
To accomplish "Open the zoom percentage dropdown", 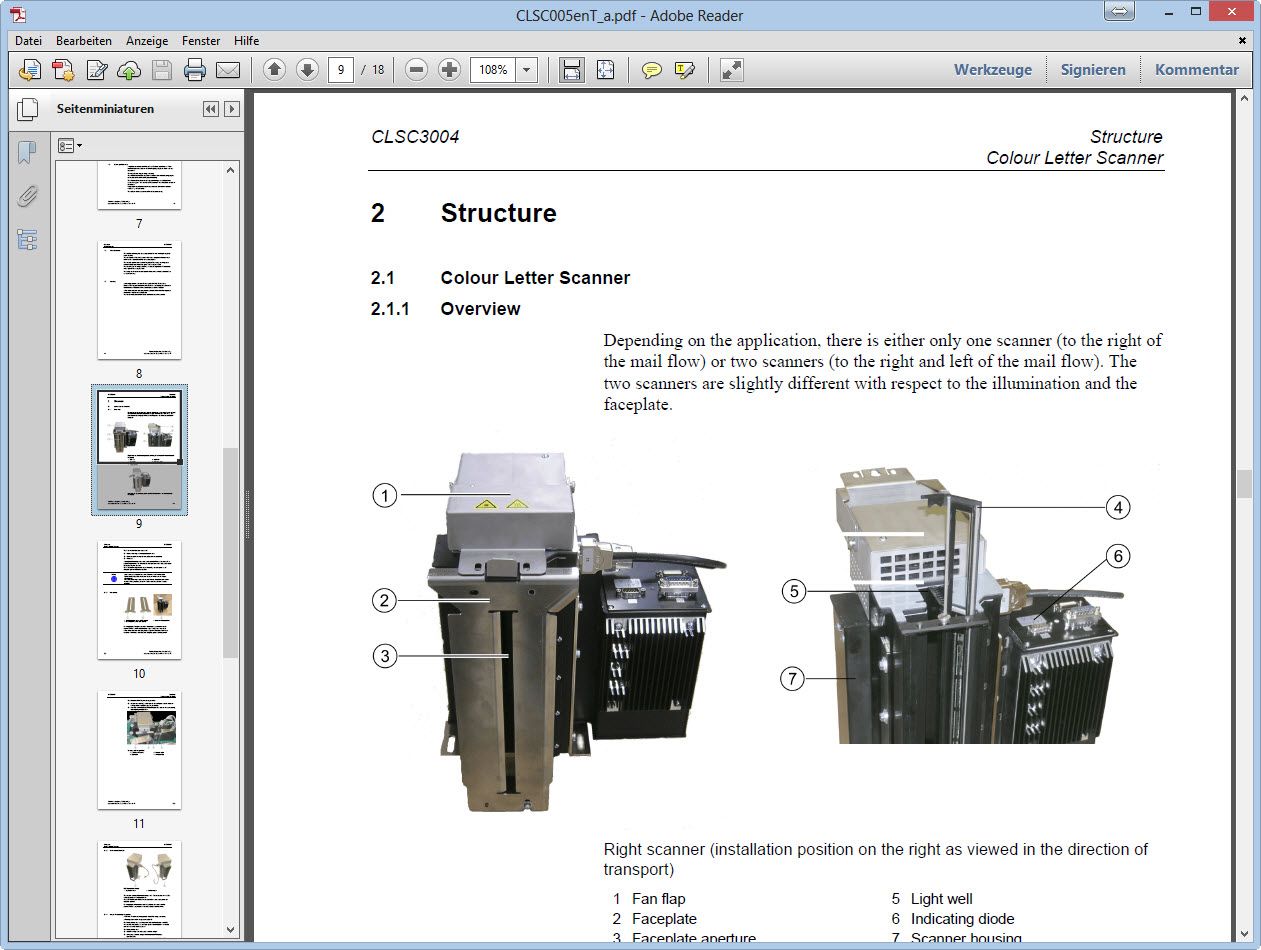I will tap(528, 70).
